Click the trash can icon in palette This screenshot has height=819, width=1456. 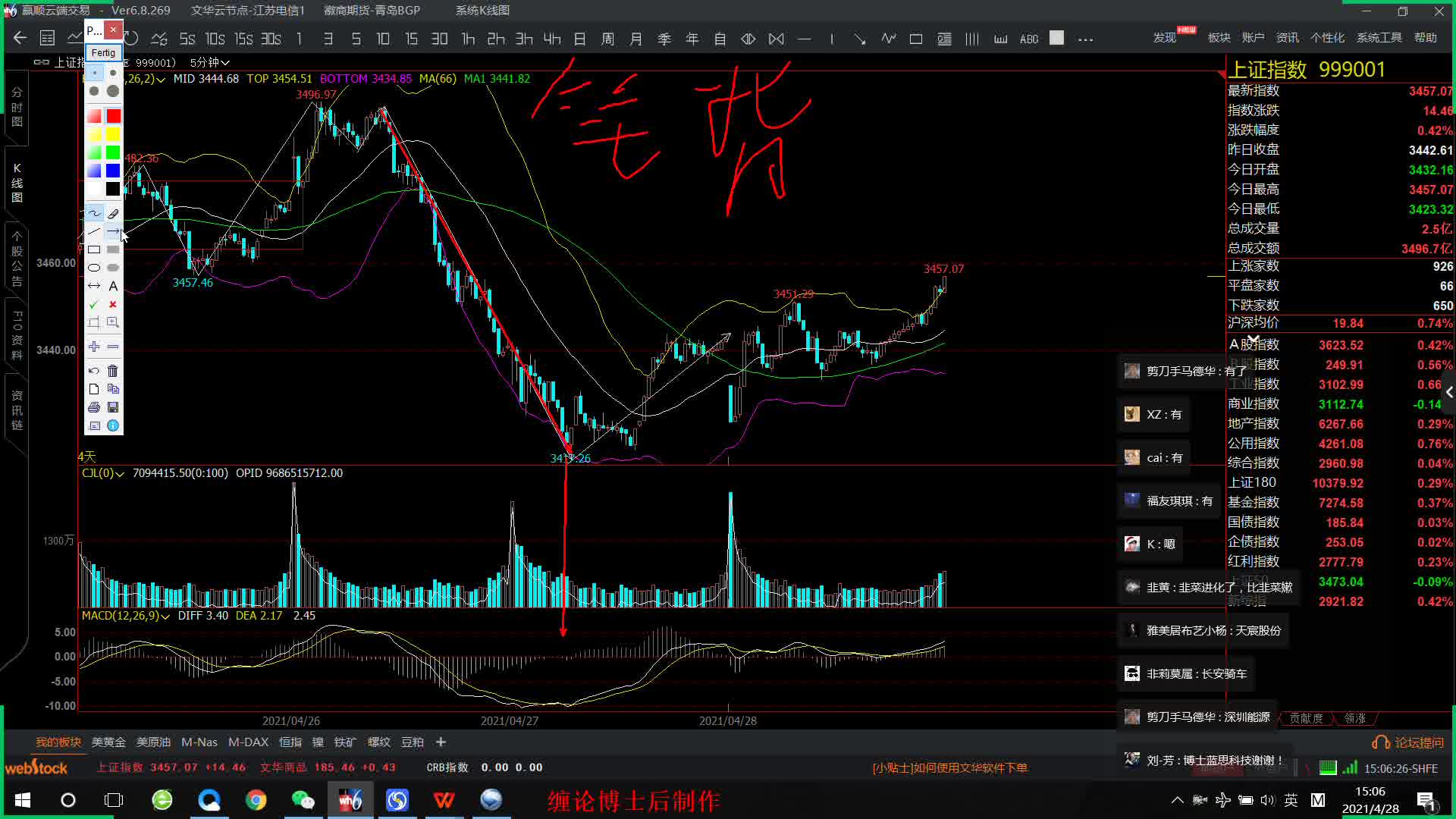click(x=113, y=371)
